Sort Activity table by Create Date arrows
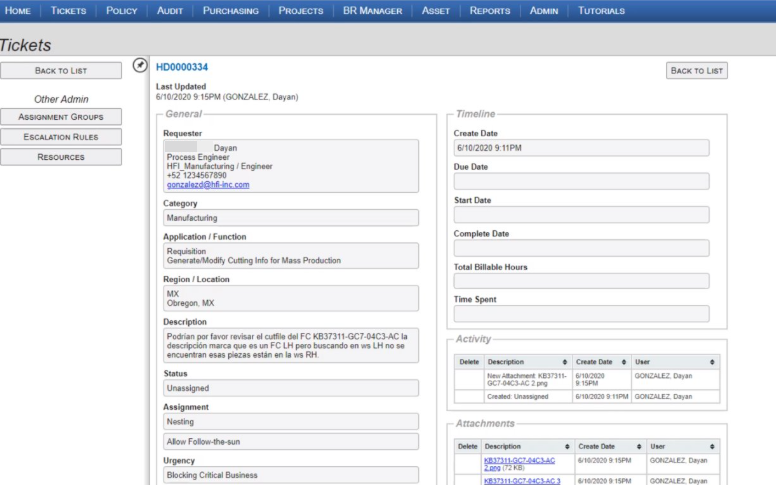Image resolution: width=776 pixels, height=485 pixels. click(x=624, y=361)
